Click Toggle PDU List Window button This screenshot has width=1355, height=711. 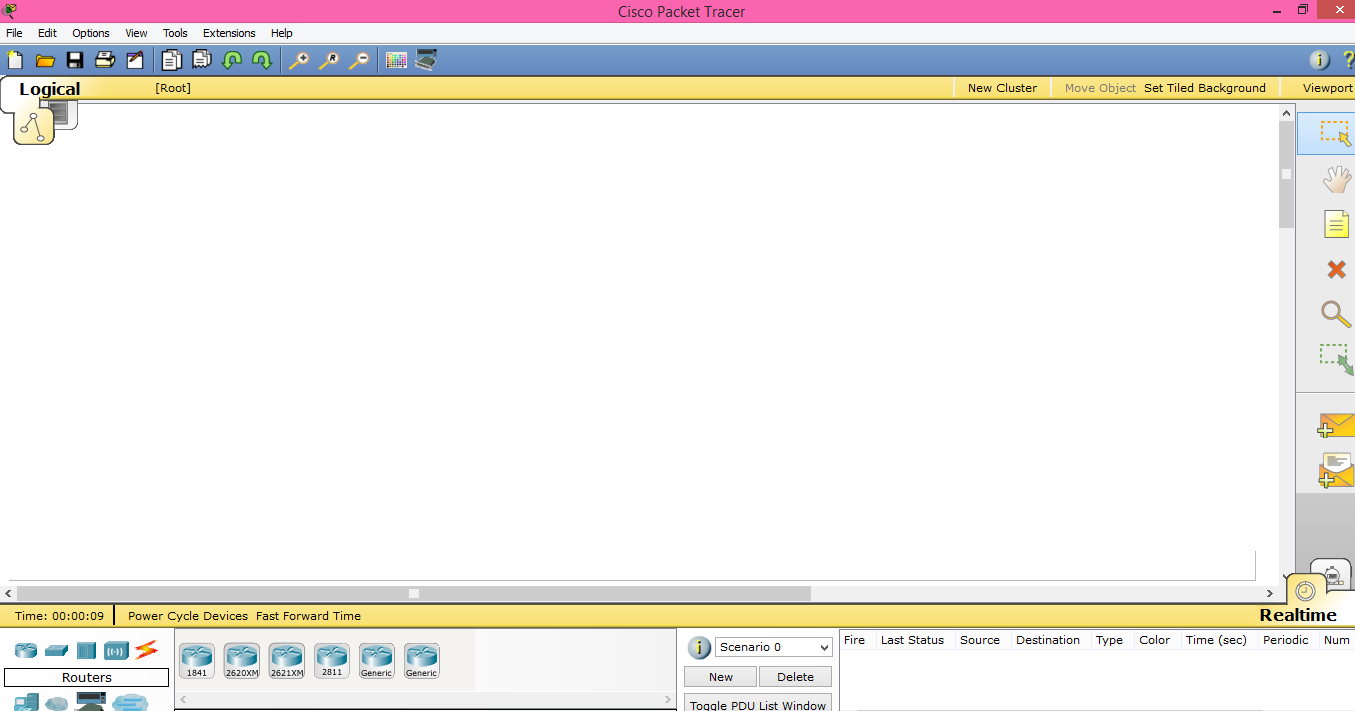[758, 703]
